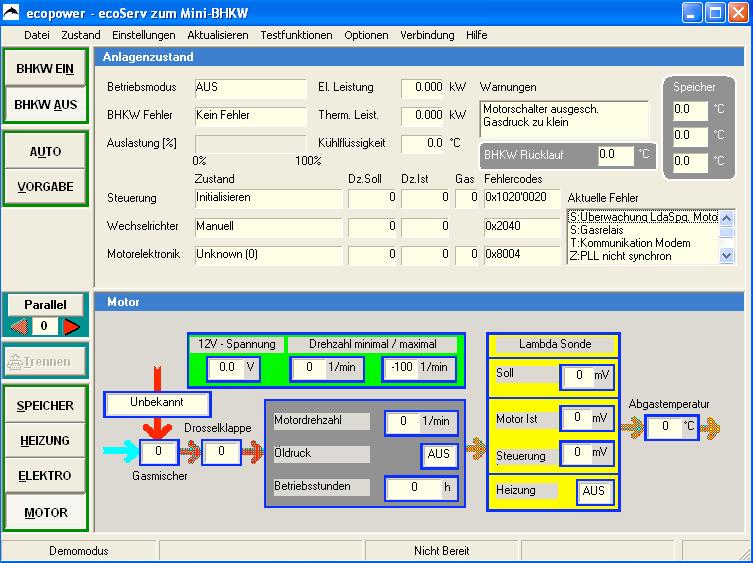This screenshot has width=753, height=563.
Task: Show the ELEKTRO view
Action: point(45,476)
